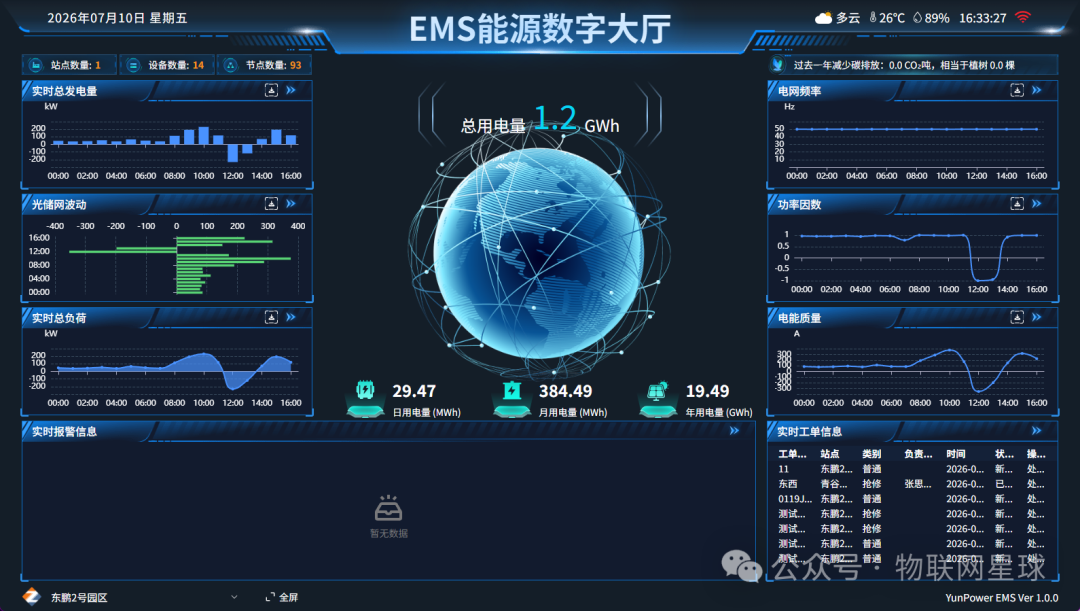Download the 实时总发电量 chart
Screen dimensions: 1080x611
coord(271,90)
